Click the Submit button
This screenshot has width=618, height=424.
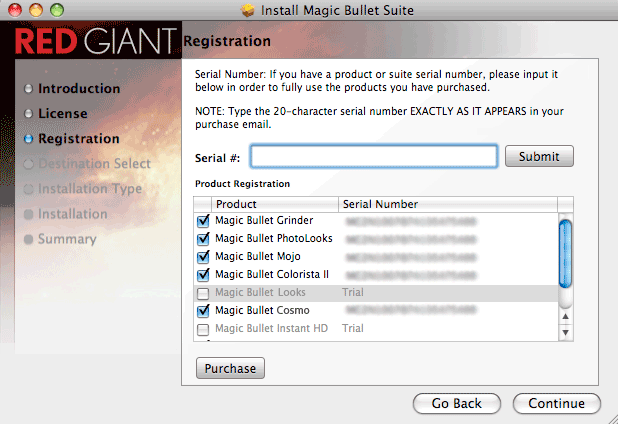tap(539, 156)
